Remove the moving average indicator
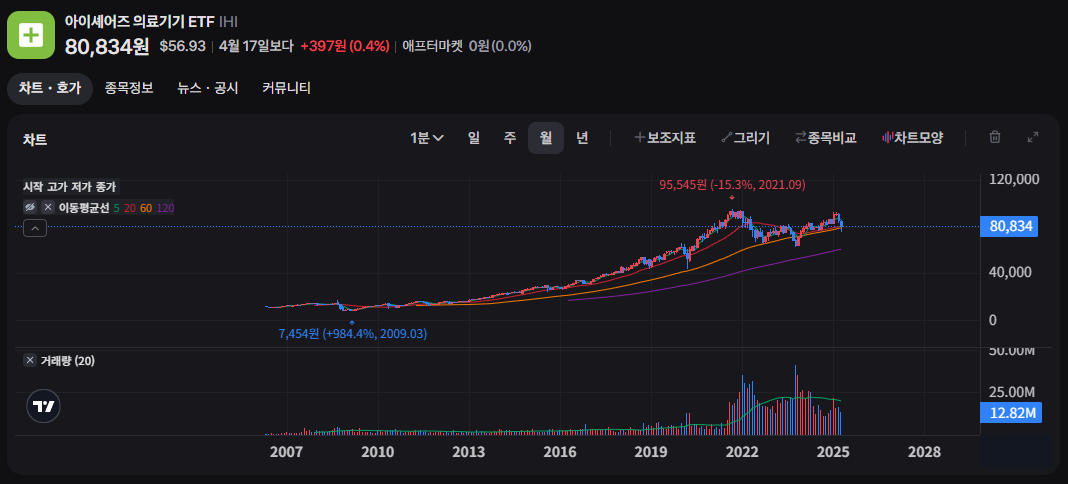The height and width of the screenshot is (484, 1068). [x=48, y=208]
